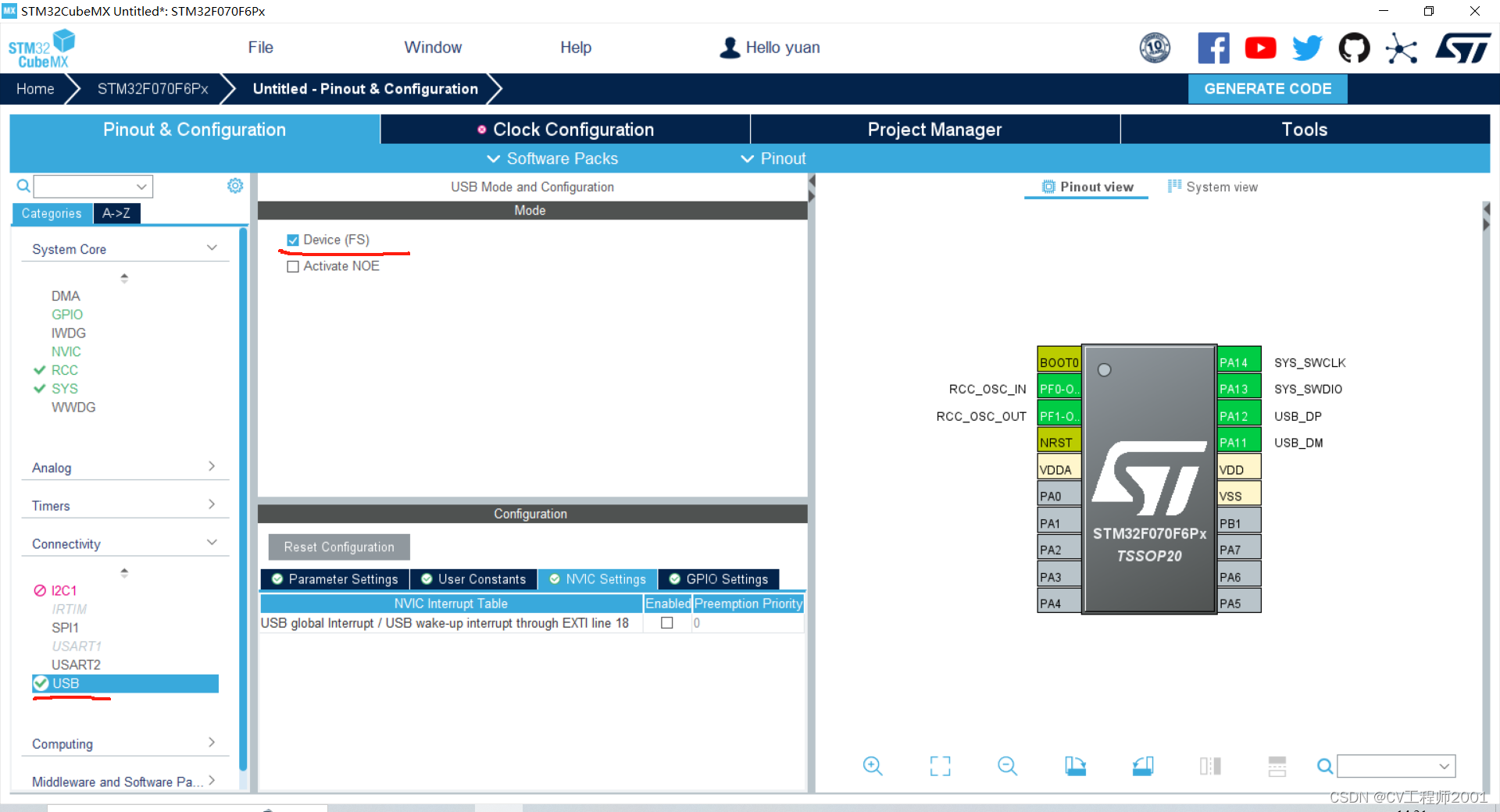Viewport: 1500px width, 812px height.
Task: Switch to the Project Manager tab
Action: pos(935,130)
